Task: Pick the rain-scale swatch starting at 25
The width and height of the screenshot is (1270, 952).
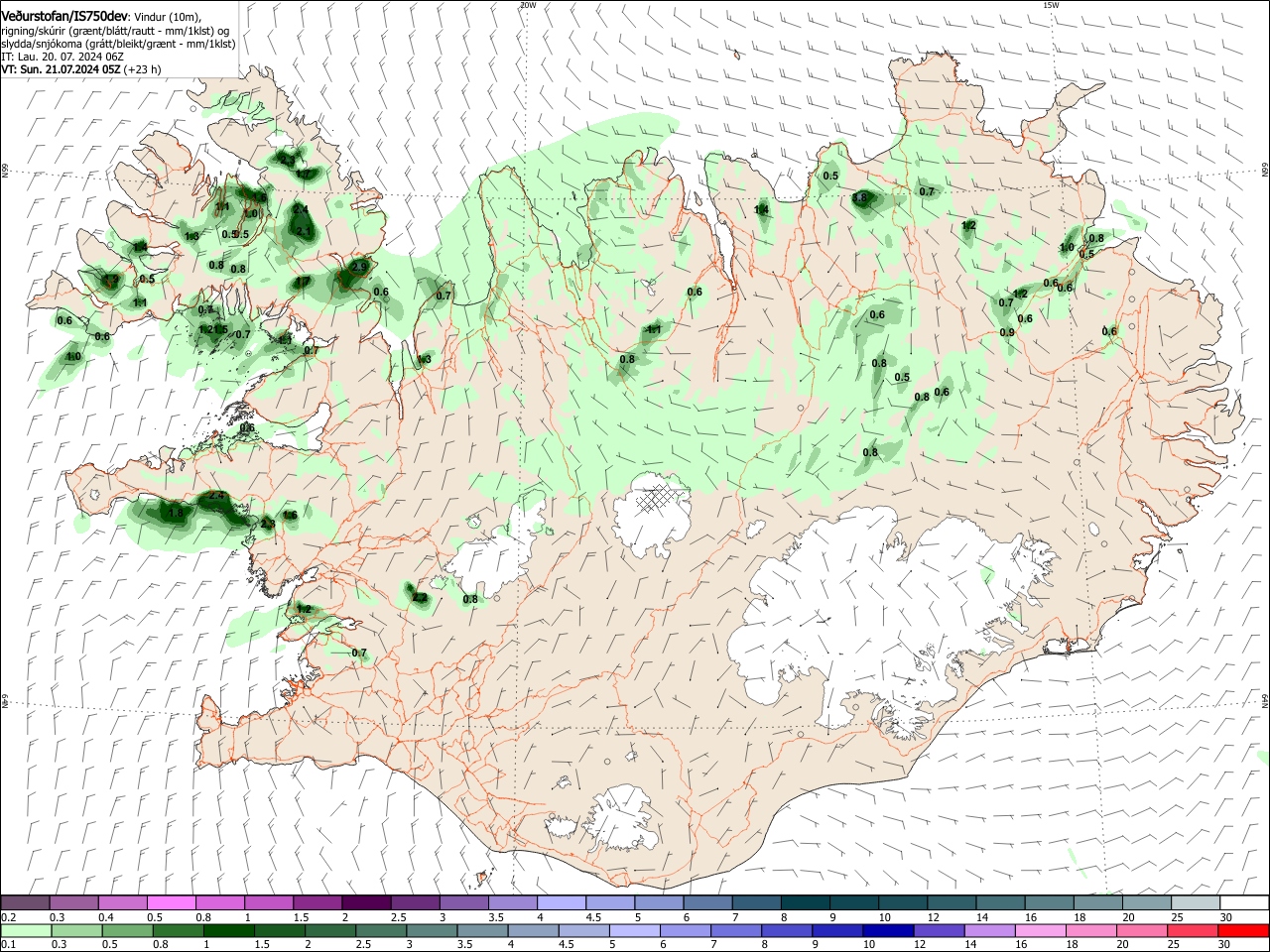Action: click(1191, 930)
